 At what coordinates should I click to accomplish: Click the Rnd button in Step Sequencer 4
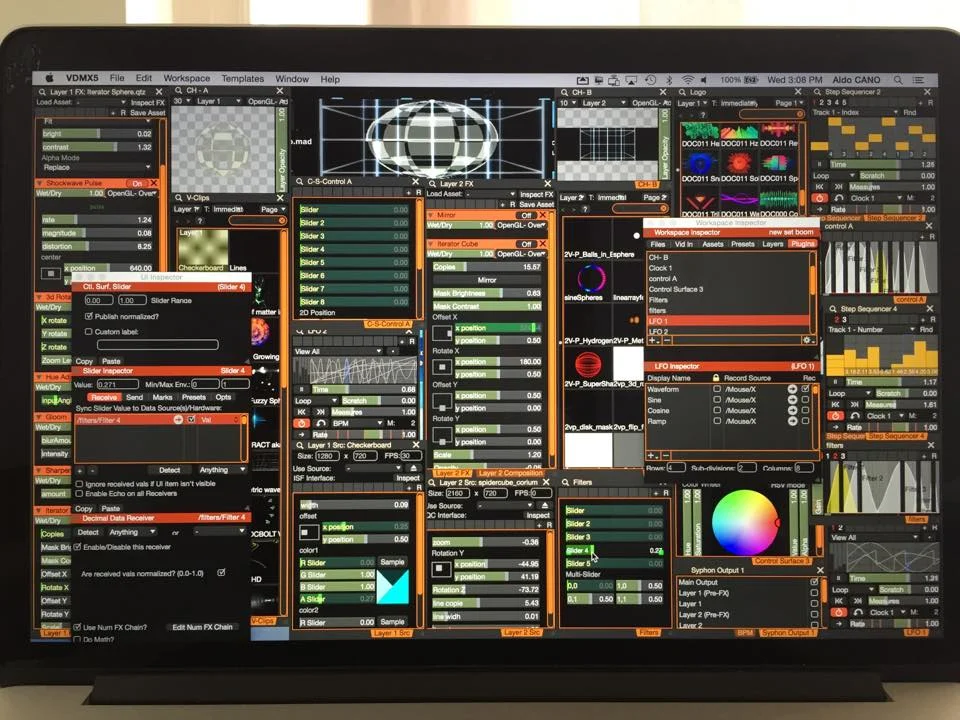click(x=926, y=329)
